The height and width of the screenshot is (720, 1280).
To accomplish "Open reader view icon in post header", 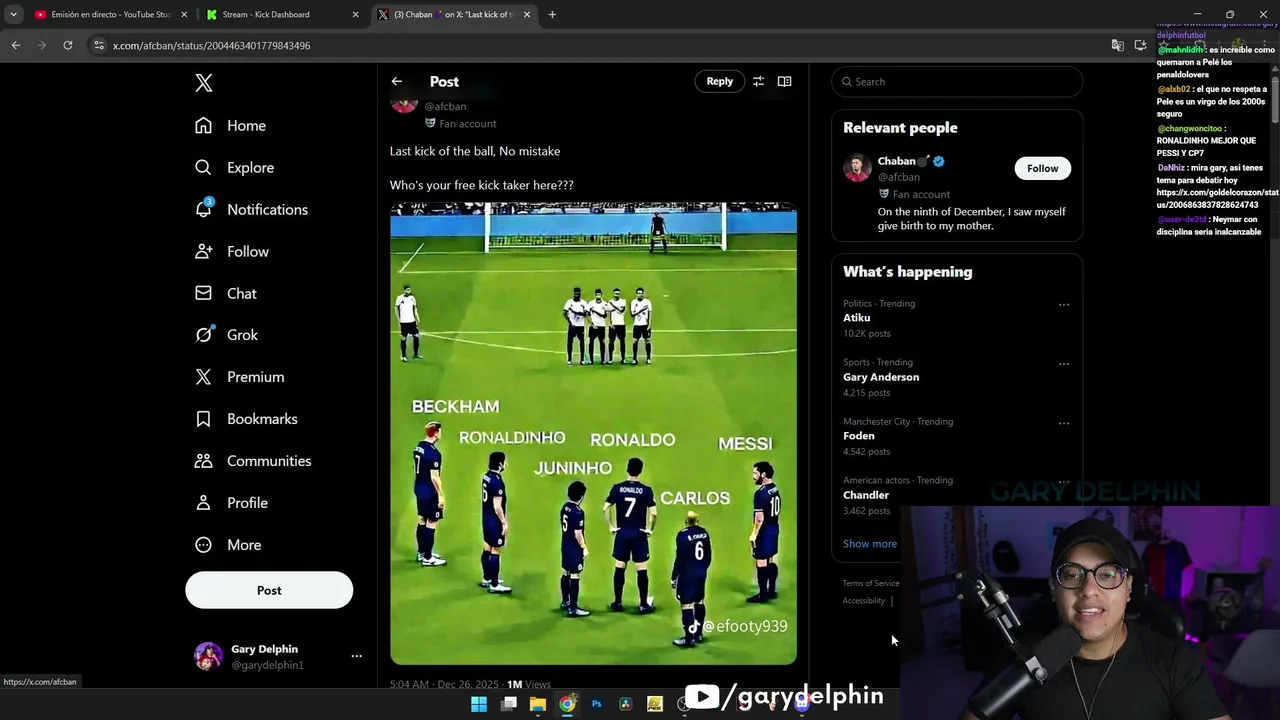I will pos(784,81).
